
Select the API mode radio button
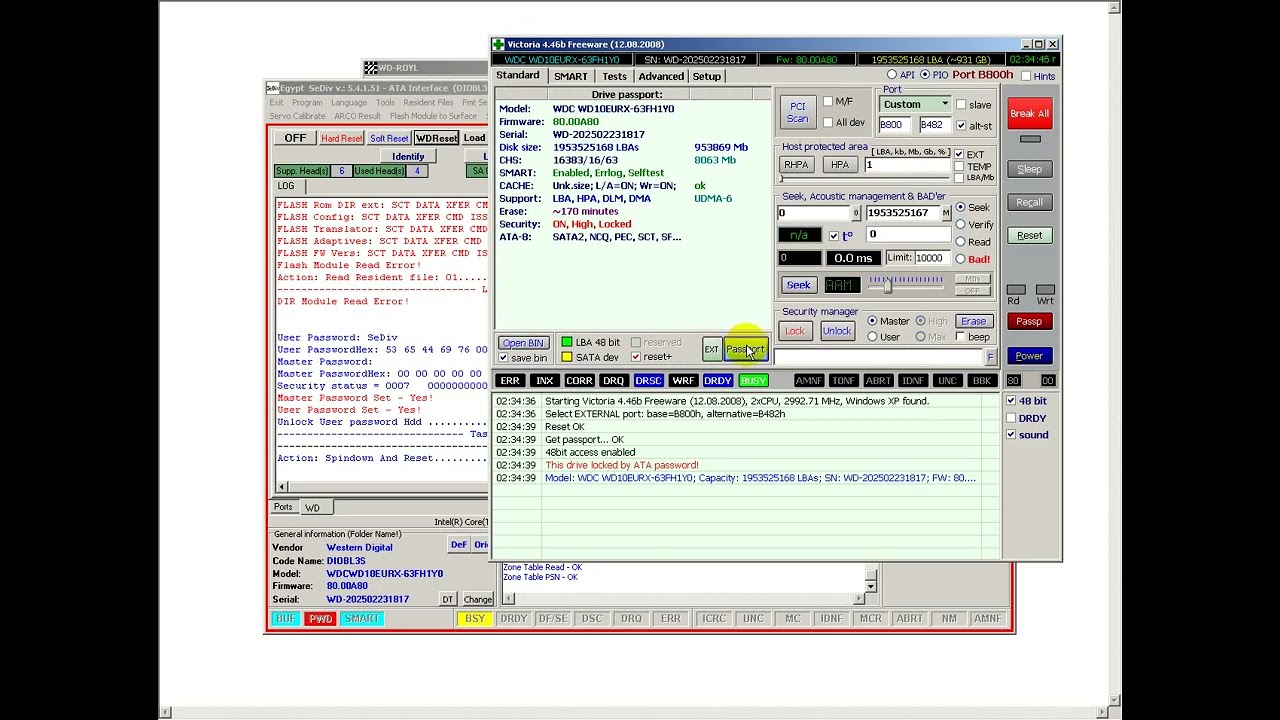click(x=892, y=76)
